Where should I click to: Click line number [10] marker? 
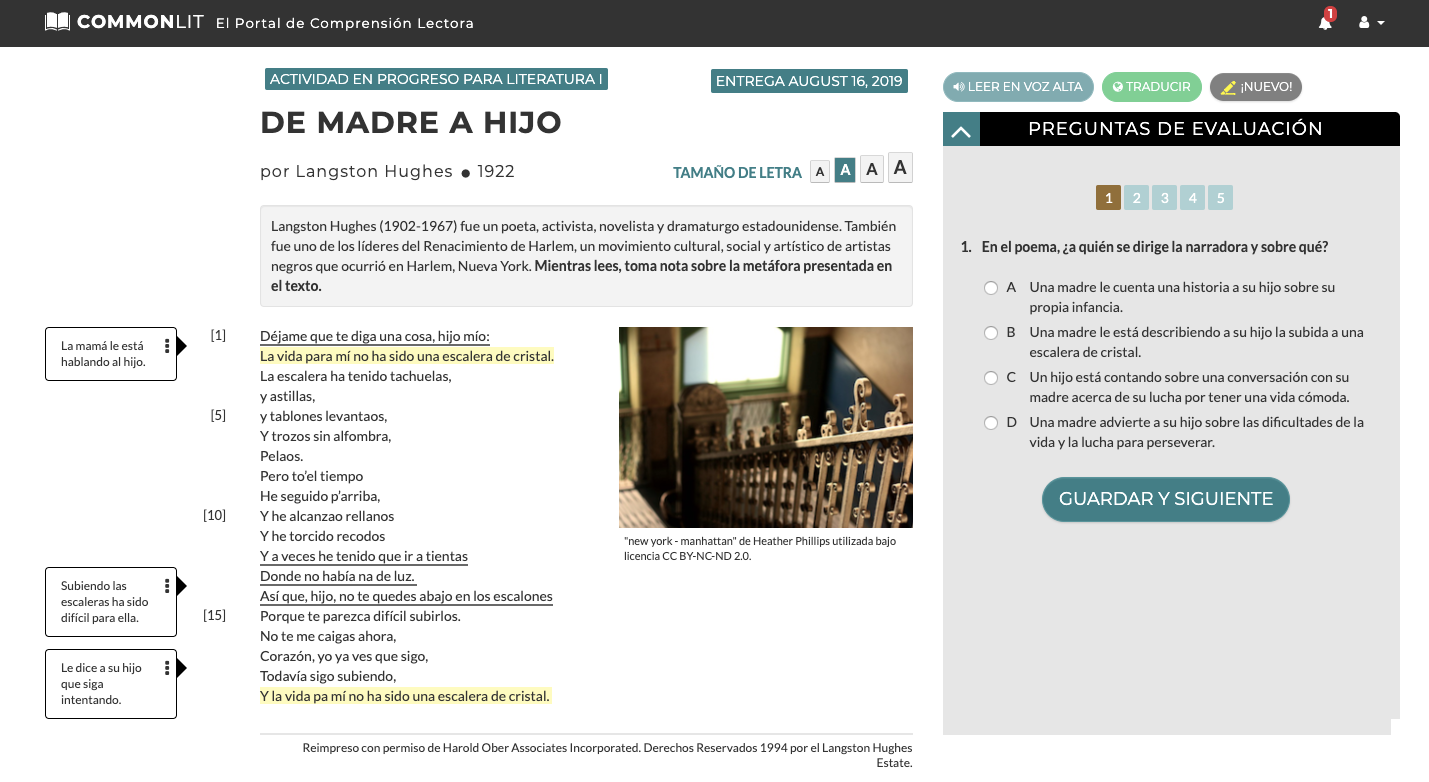(x=214, y=515)
